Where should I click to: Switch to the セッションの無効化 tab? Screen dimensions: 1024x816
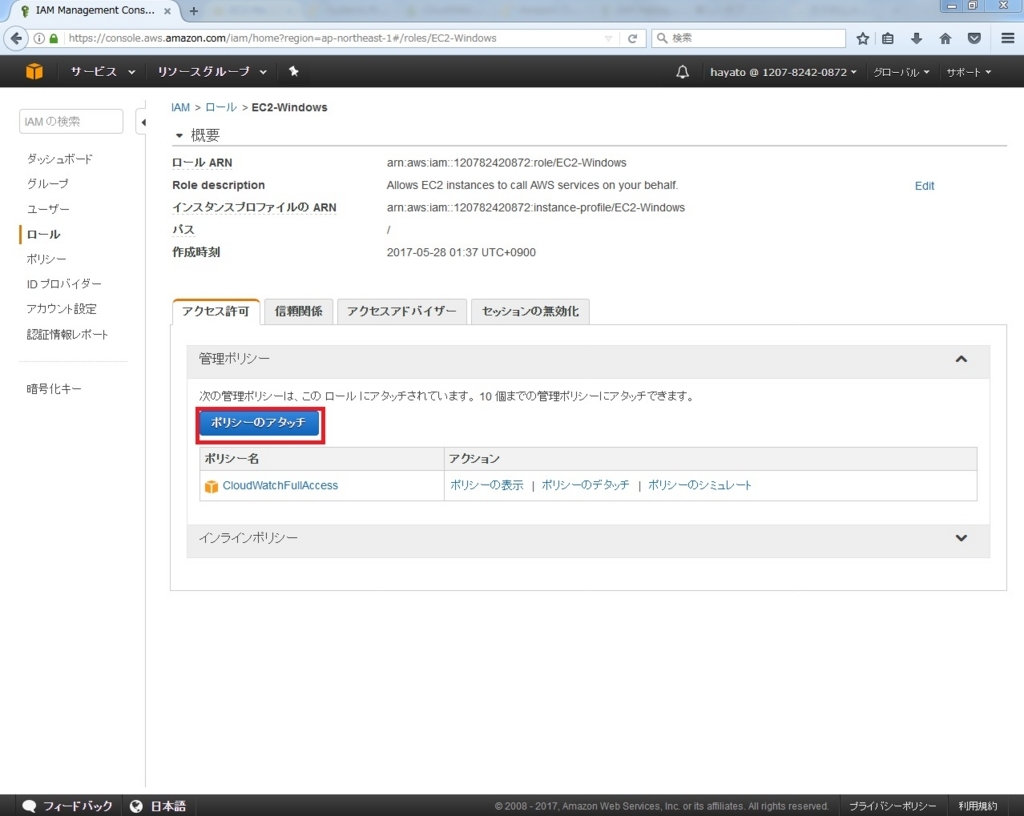tap(530, 311)
